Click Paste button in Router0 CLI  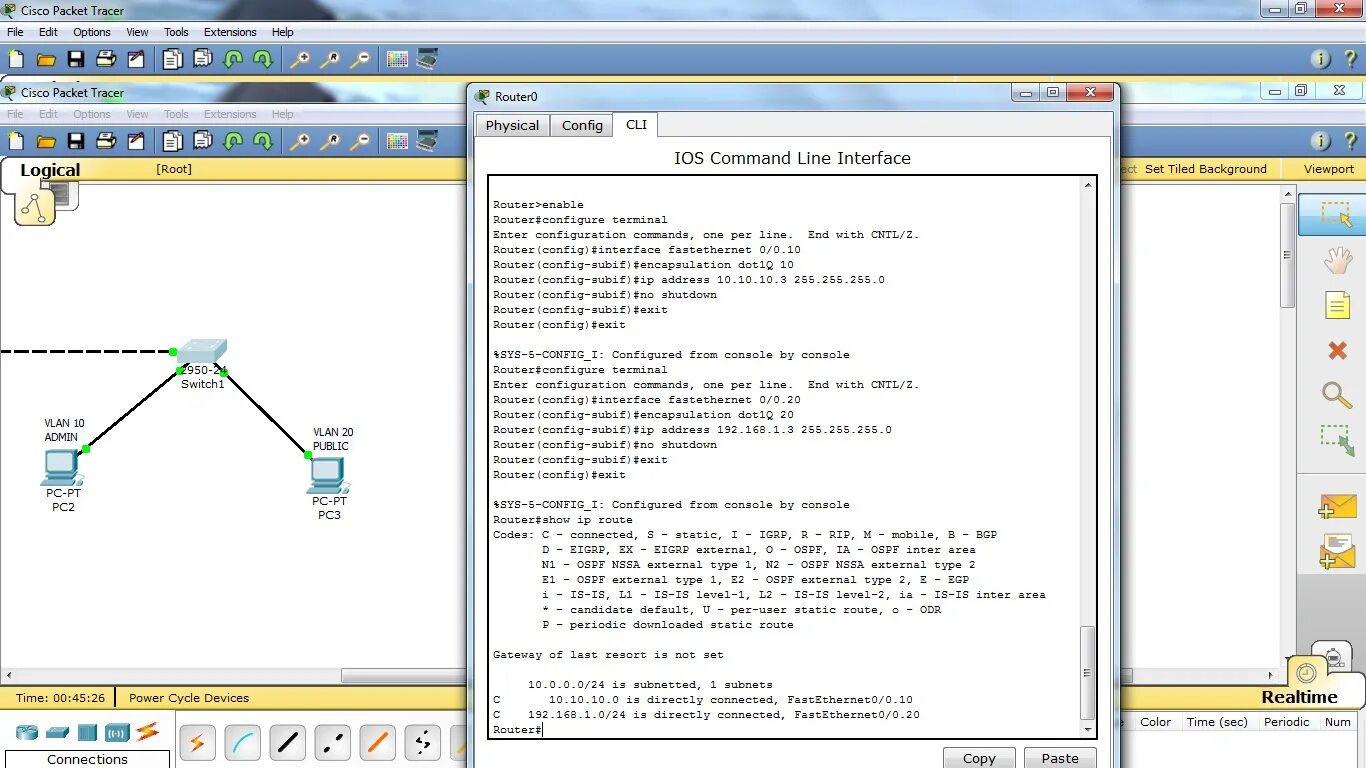pyautogui.click(x=1060, y=758)
